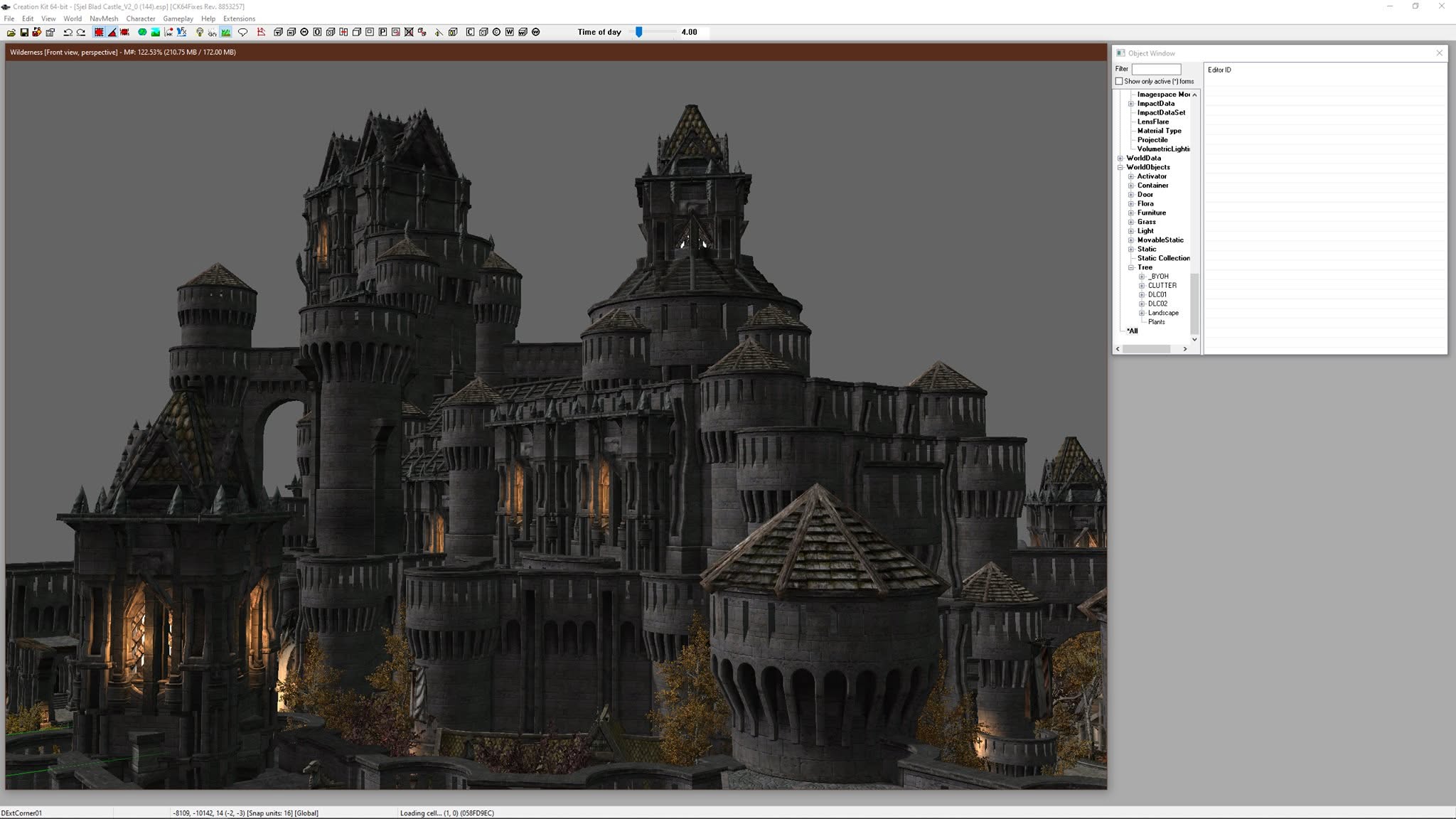Open the Extensions menu

click(x=239, y=18)
